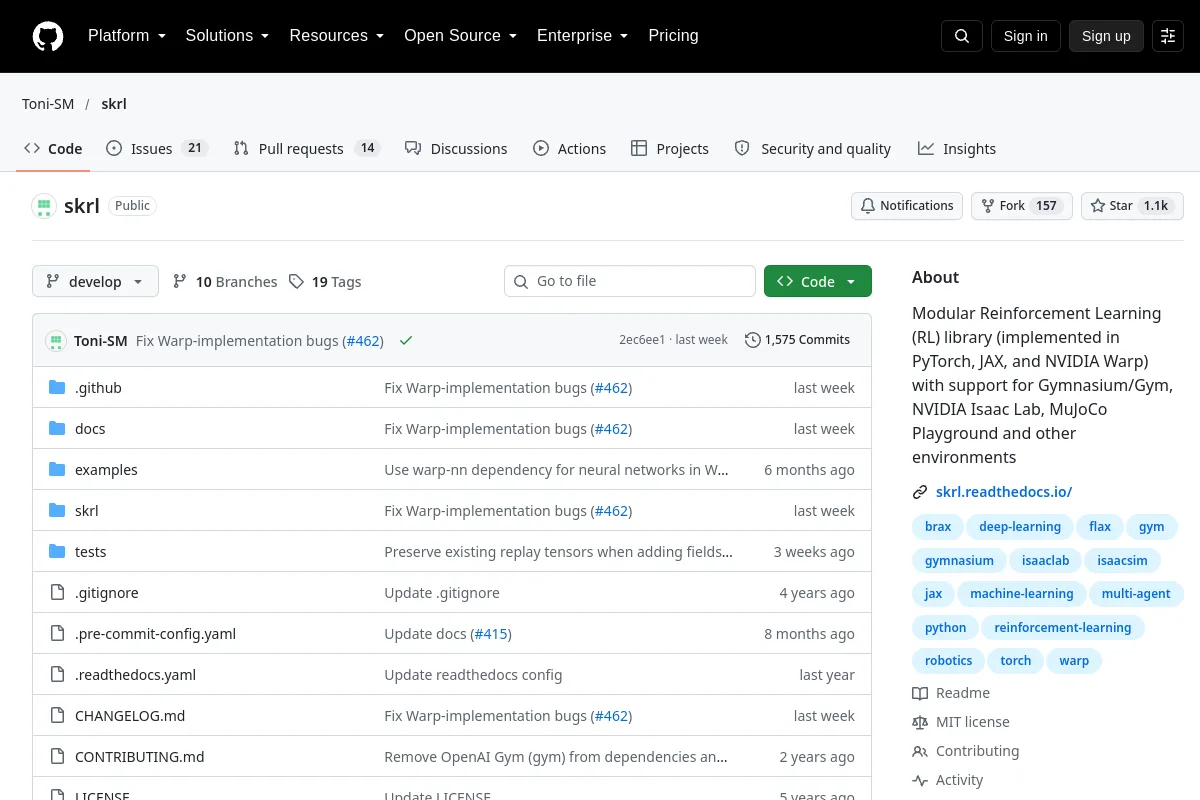Click the GitHub logo icon
1200x800 pixels.
[x=48, y=36]
